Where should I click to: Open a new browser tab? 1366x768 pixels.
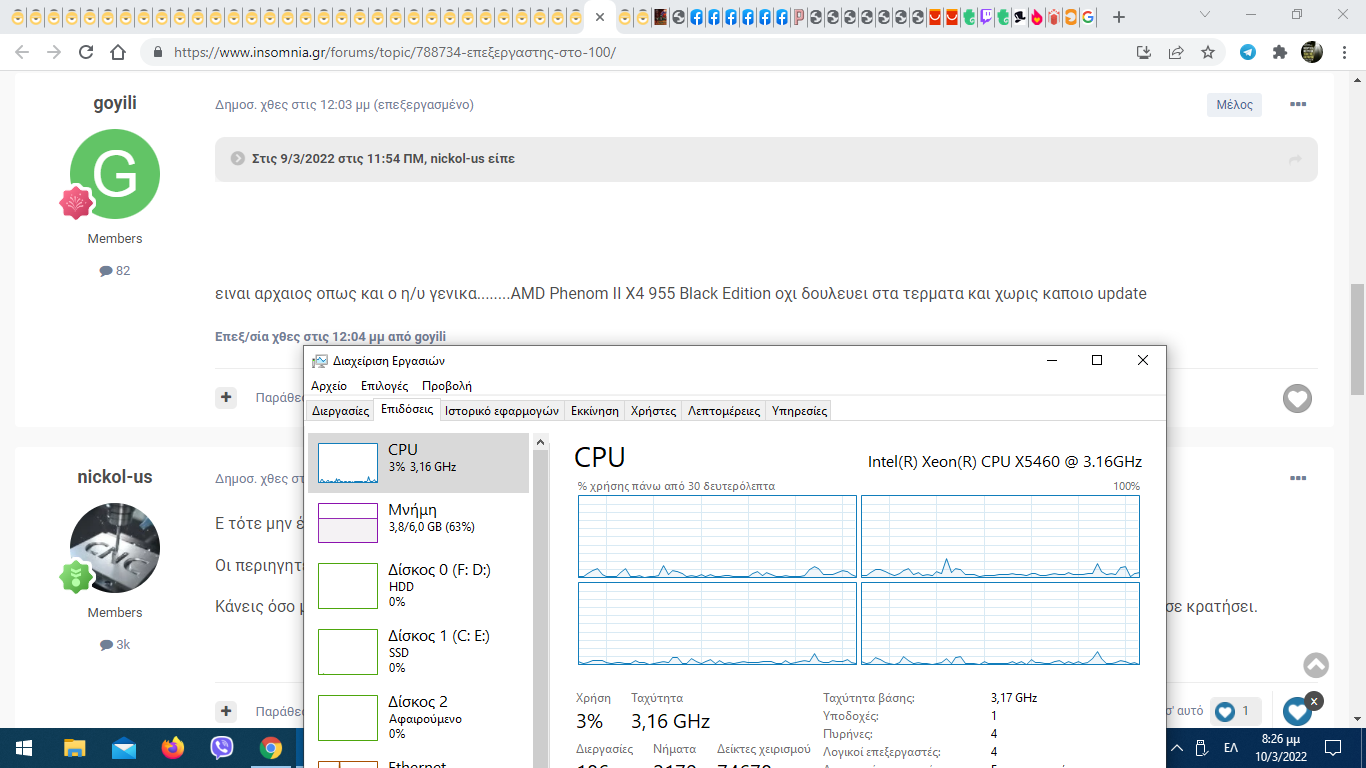pyautogui.click(x=1119, y=17)
